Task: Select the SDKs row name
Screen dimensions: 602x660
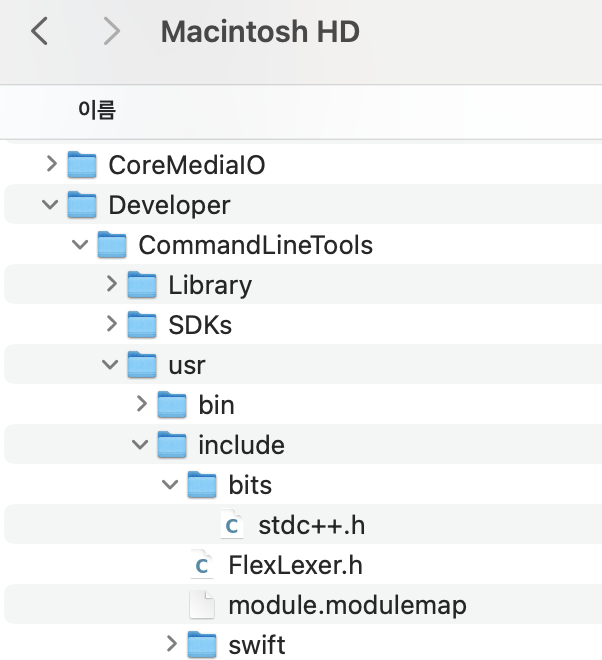Action: [200, 325]
